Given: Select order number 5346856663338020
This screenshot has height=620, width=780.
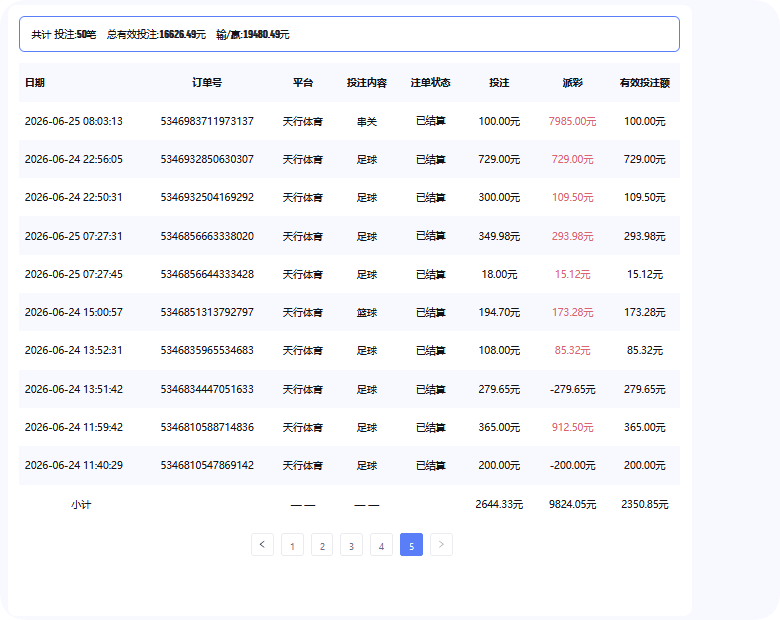Looking at the screenshot, I should click(x=207, y=236).
